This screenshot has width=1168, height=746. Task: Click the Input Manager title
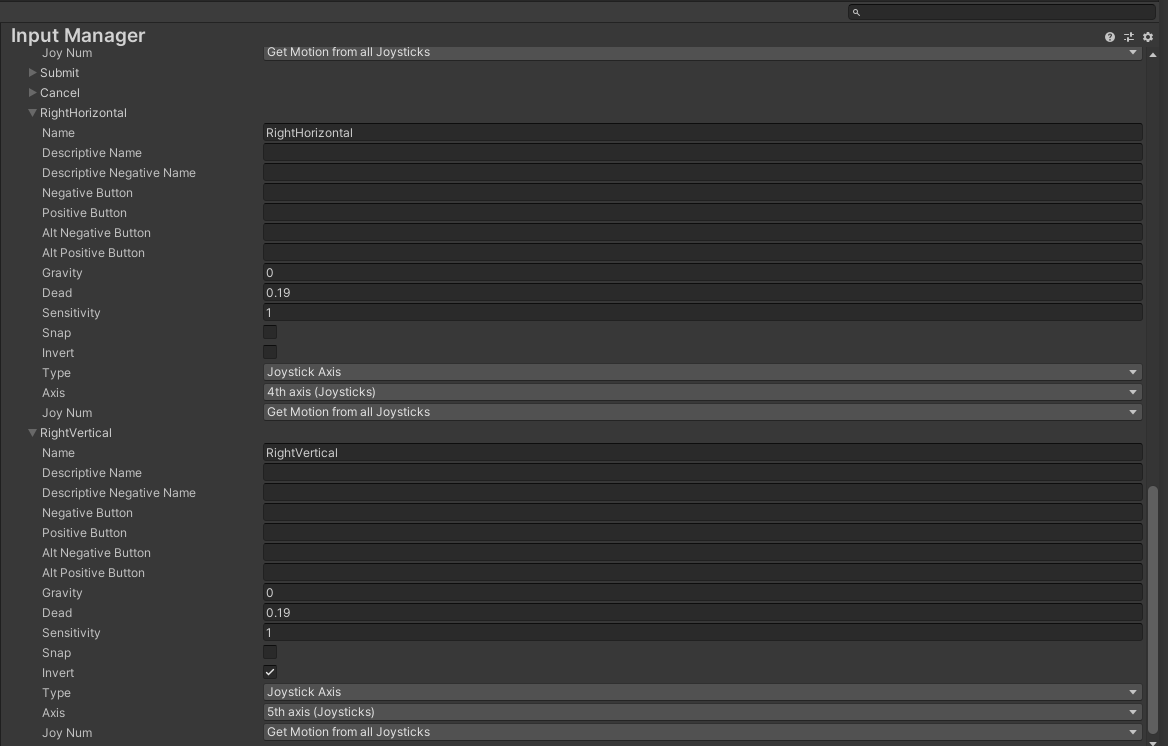[78, 35]
